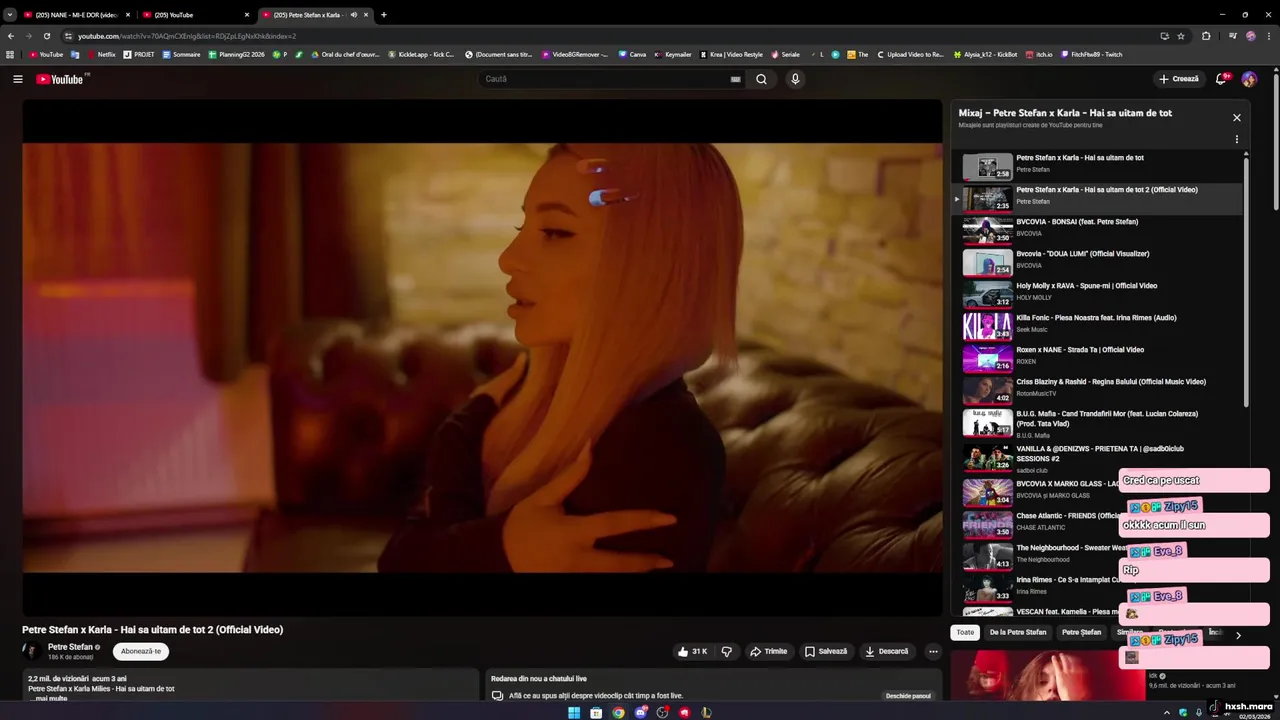Click the browser address bar URL
The height and width of the screenshot is (720, 1280).
[x=187, y=36]
